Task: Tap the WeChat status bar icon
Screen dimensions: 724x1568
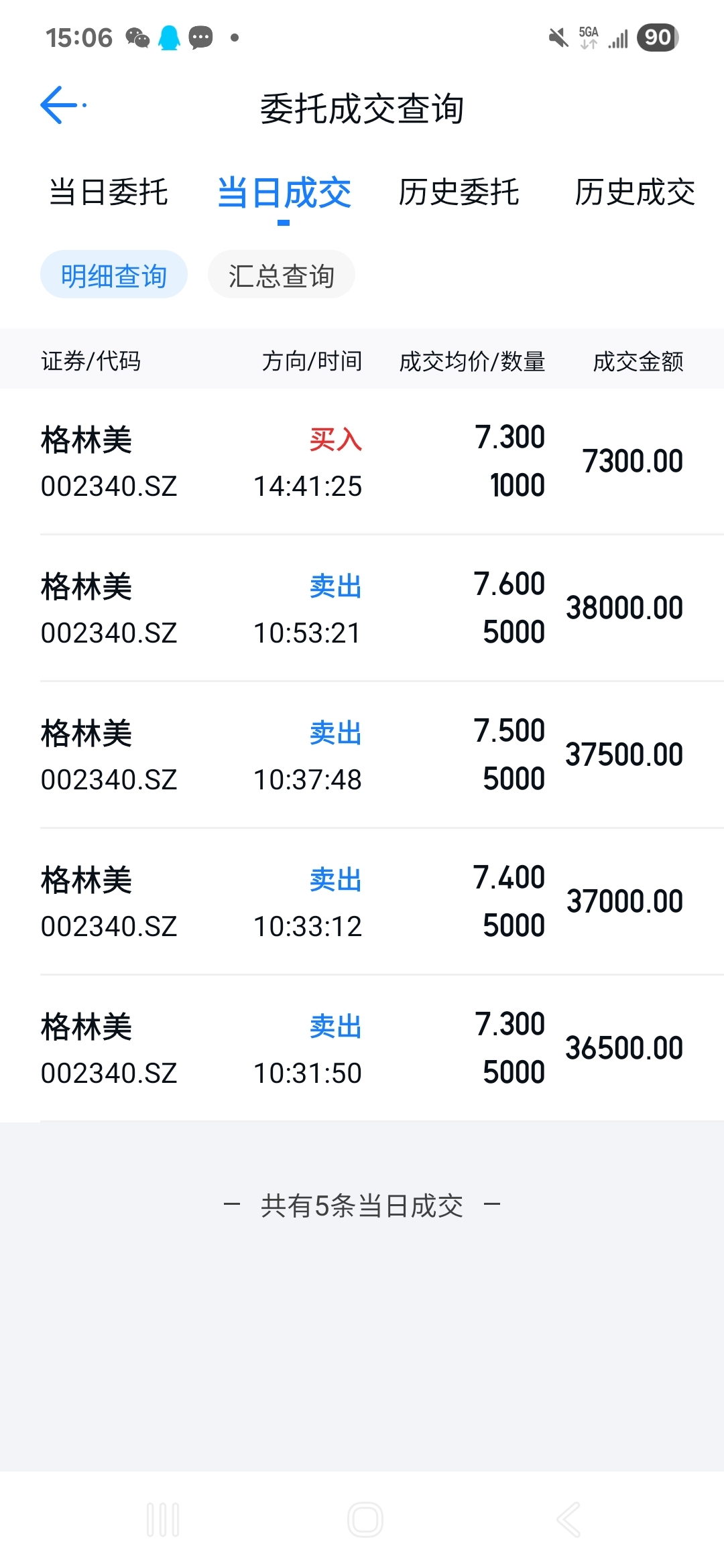Action: (138, 38)
